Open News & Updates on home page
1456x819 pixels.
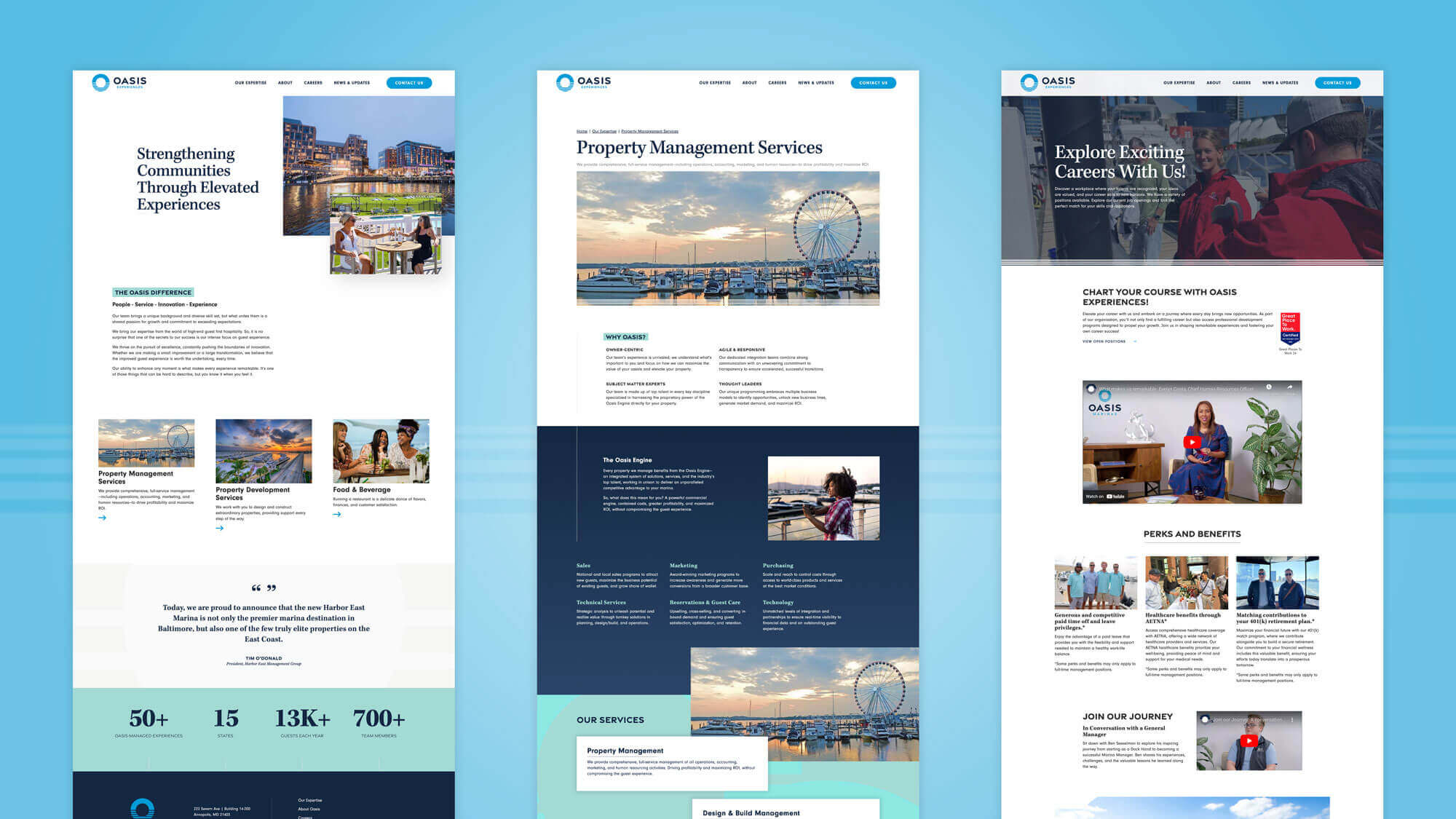coord(352,83)
